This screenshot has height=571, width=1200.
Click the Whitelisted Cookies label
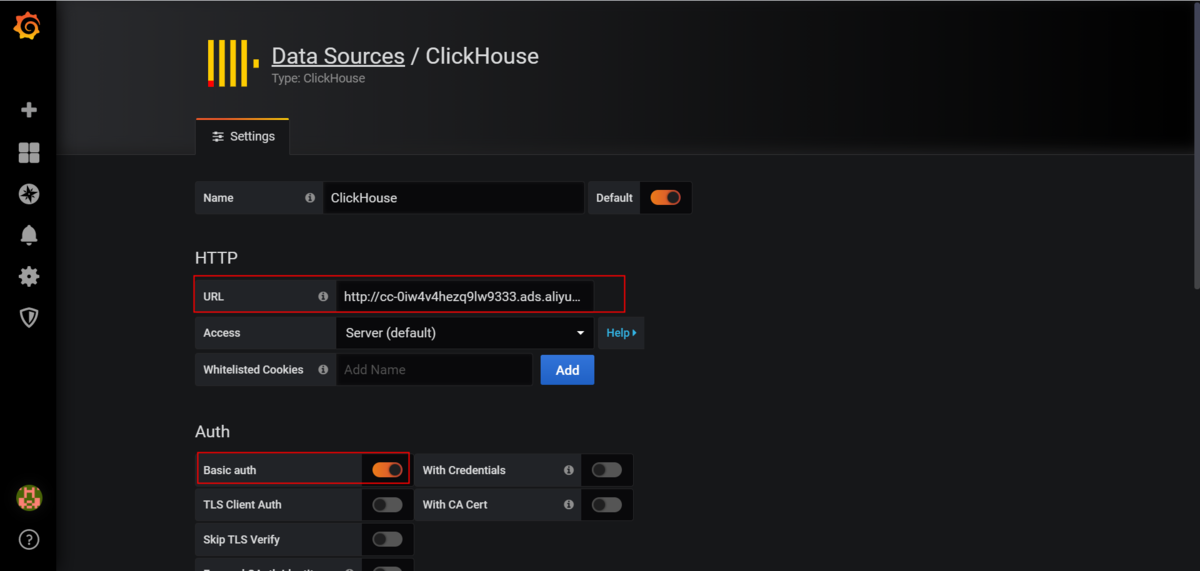coord(253,370)
